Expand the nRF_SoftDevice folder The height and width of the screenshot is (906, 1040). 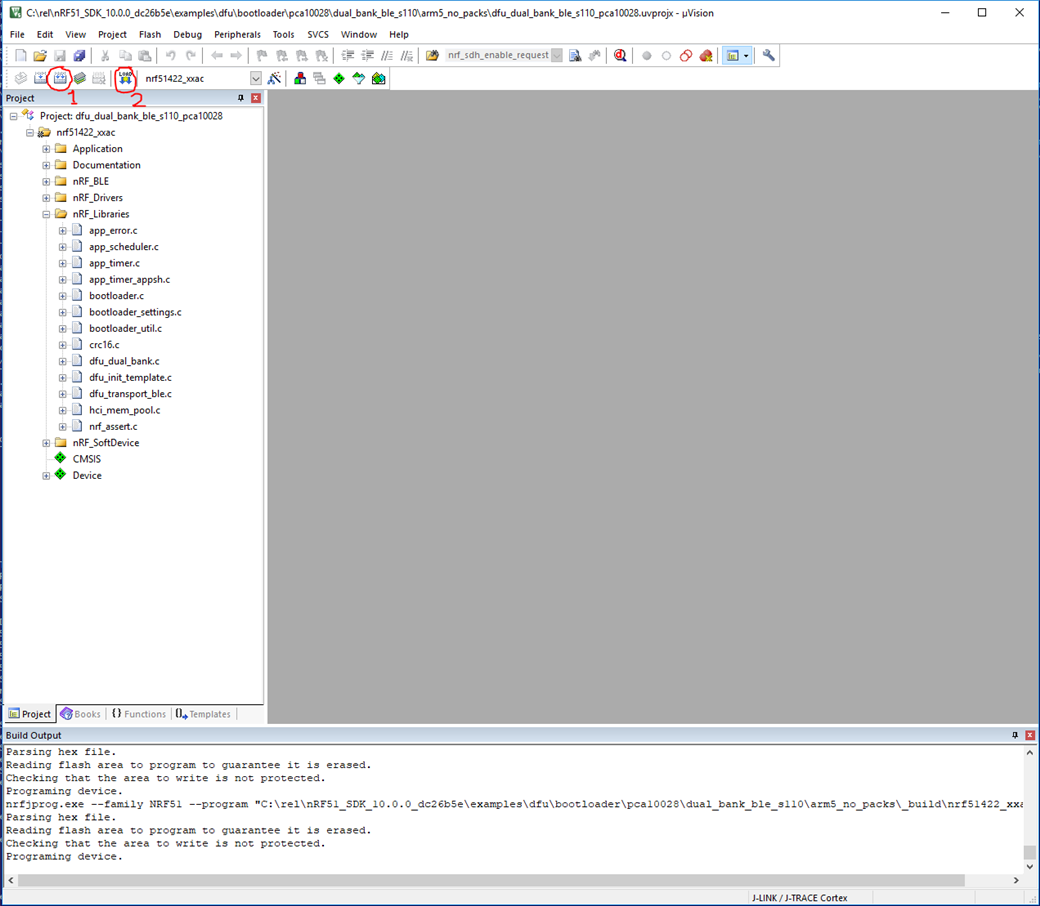(46, 442)
